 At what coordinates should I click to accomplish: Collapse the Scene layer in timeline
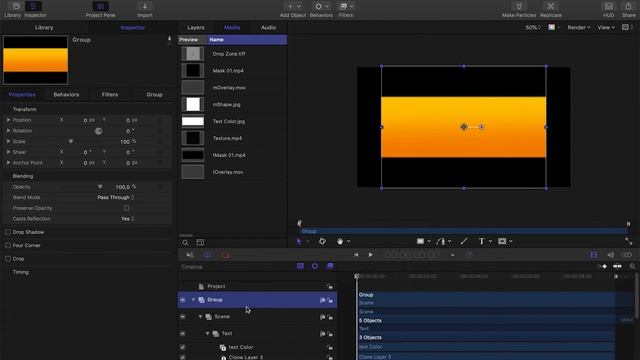click(200, 317)
